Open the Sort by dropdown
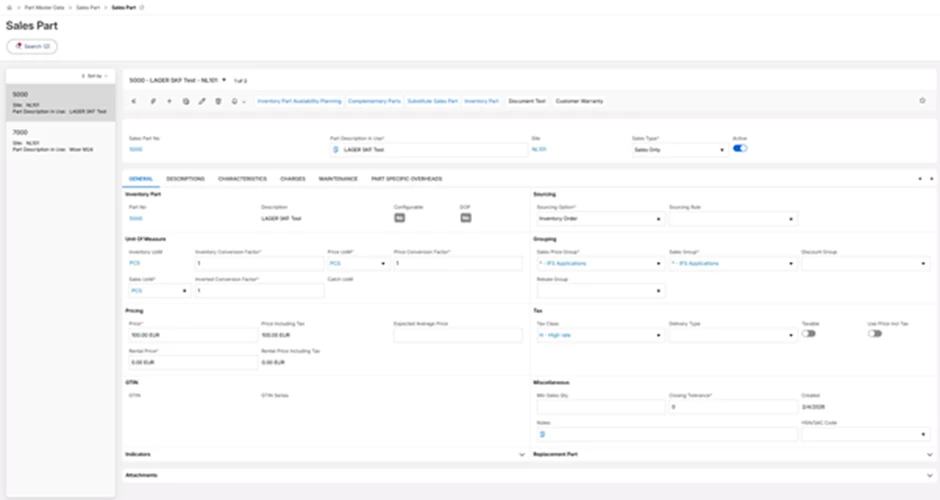 pyautogui.click(x=95, y=76)
